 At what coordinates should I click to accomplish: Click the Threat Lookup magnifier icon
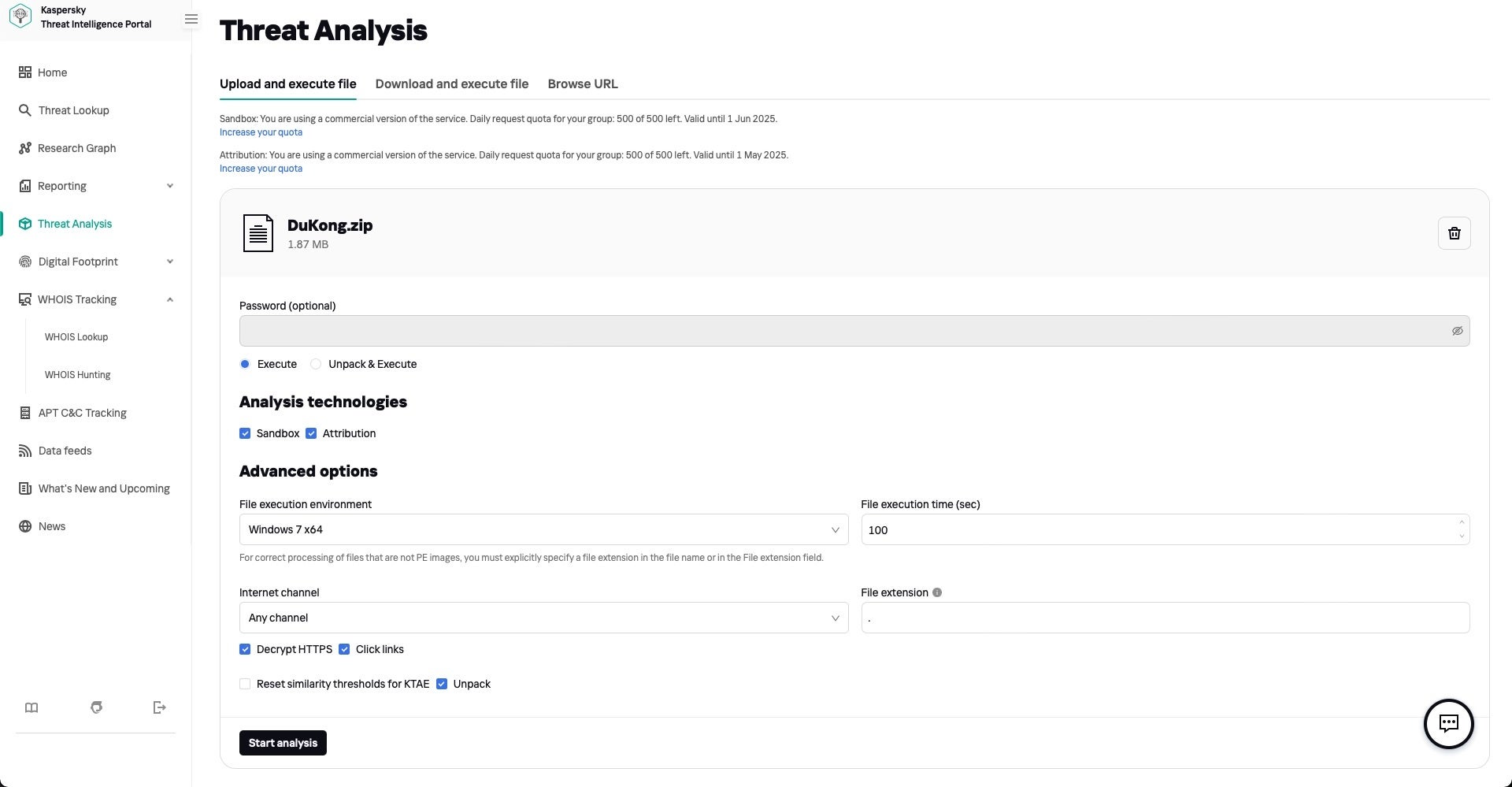[x=25, y=110]
